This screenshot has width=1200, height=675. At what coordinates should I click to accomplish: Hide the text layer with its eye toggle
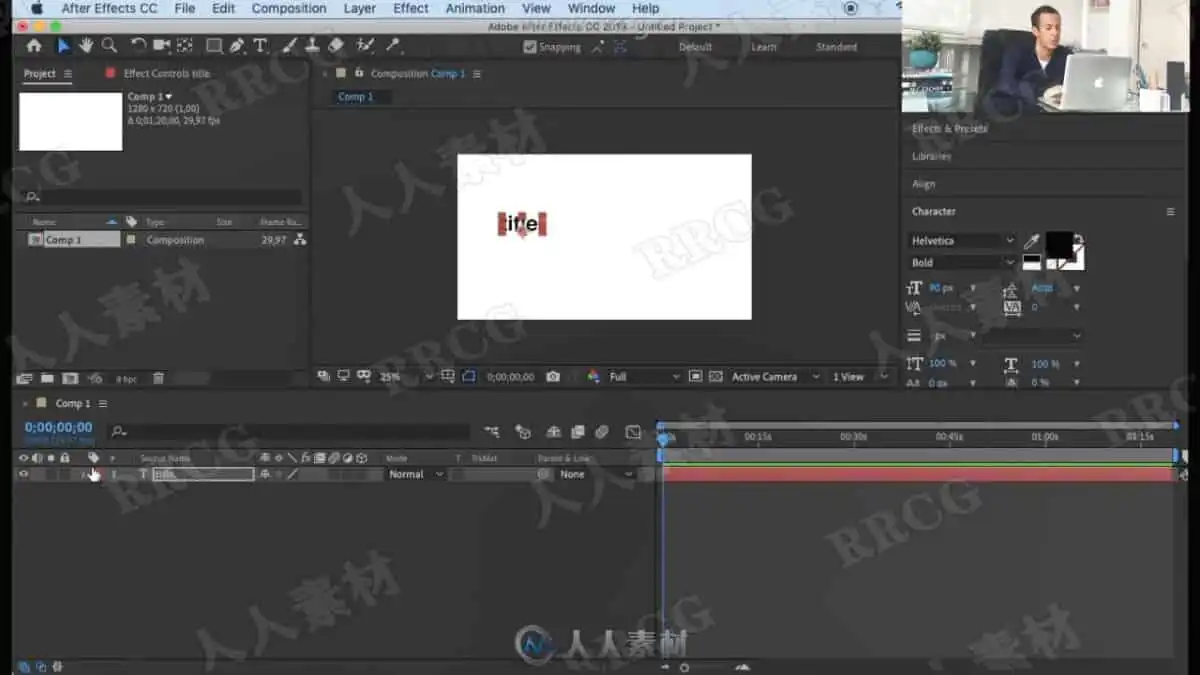tap(23, 474)
